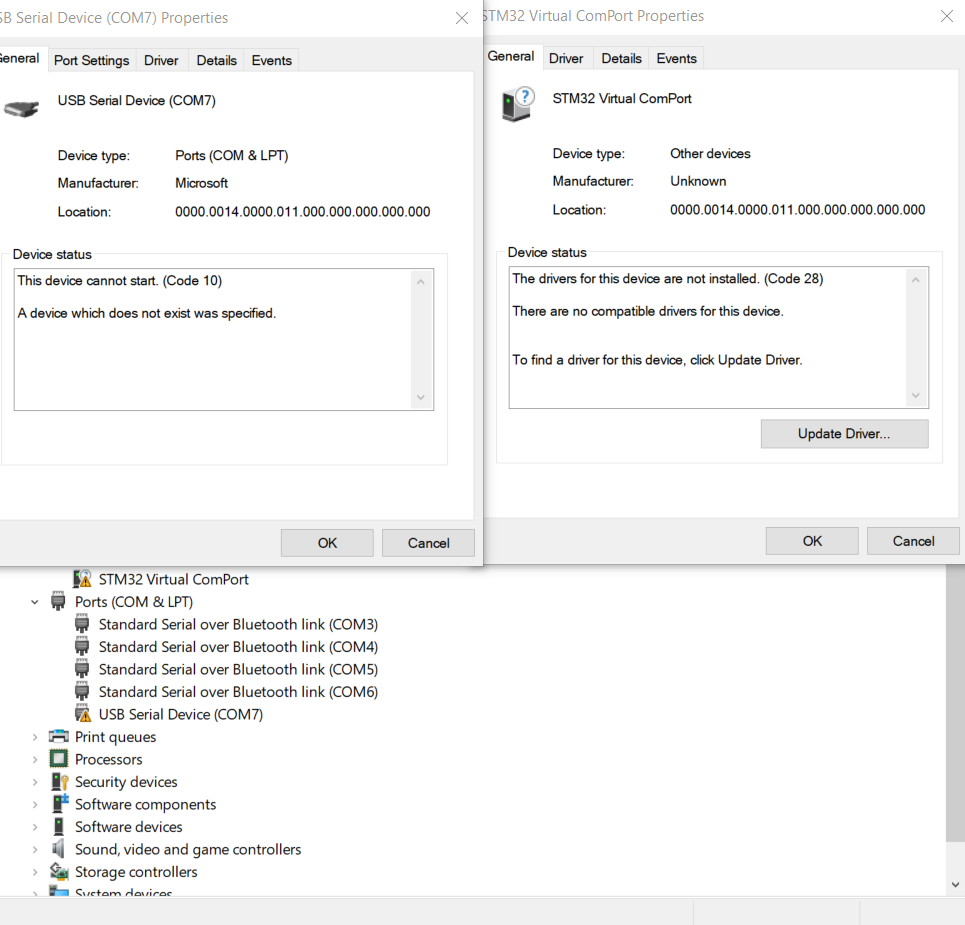Cancel the STM32 Virtual ComPort Properties dialog
This screenshot has width=965, height=925.
913,541
